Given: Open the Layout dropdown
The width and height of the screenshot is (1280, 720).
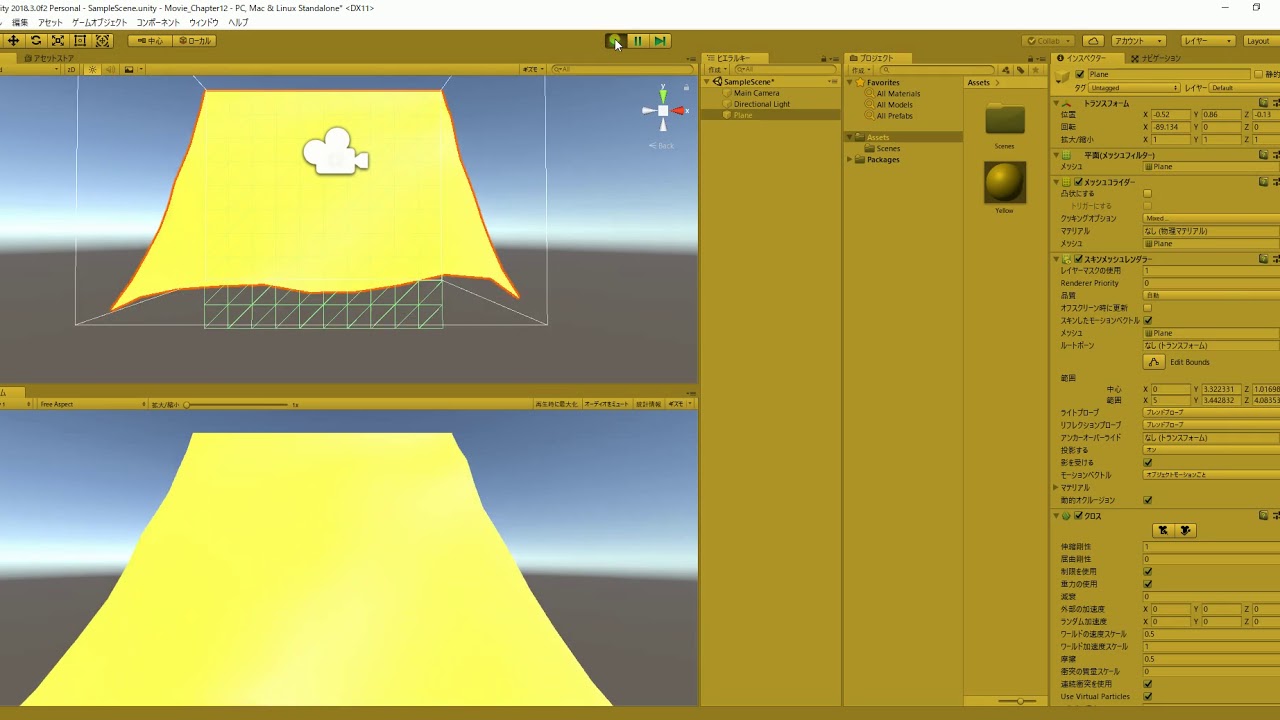Looking at the screenshot, I should 1259,41.
